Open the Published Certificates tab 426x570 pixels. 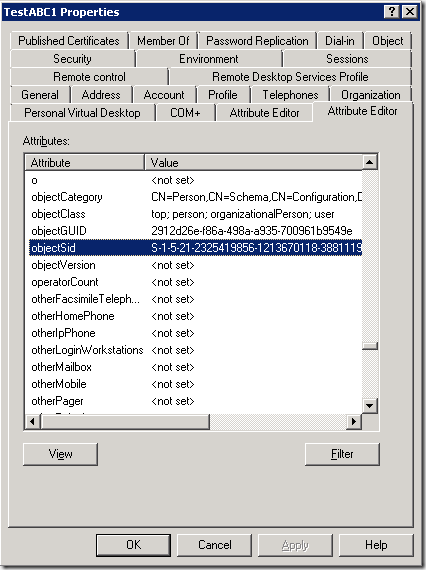(x=69, y=41)
